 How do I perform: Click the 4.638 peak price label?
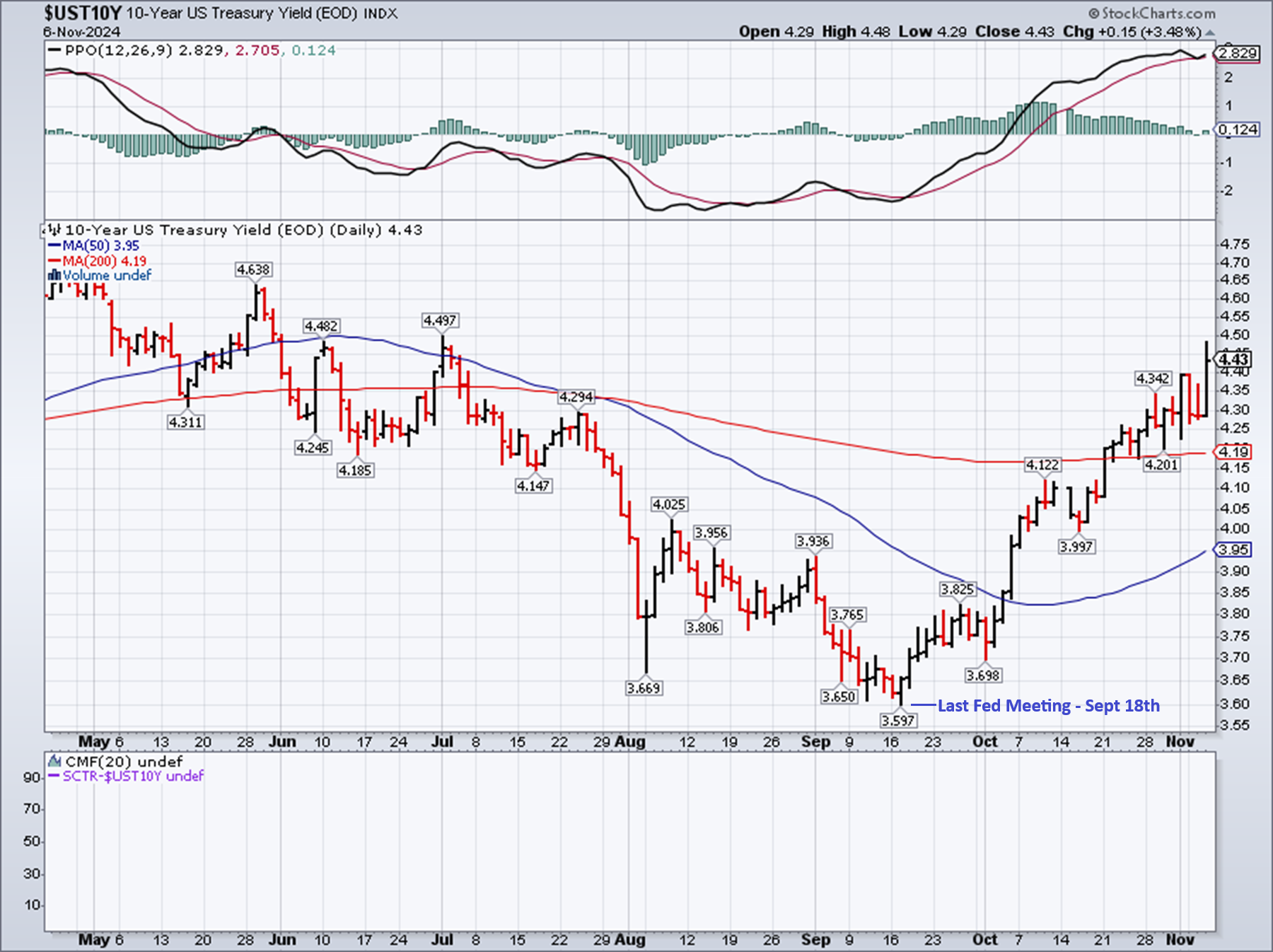(x=253, y=269)
